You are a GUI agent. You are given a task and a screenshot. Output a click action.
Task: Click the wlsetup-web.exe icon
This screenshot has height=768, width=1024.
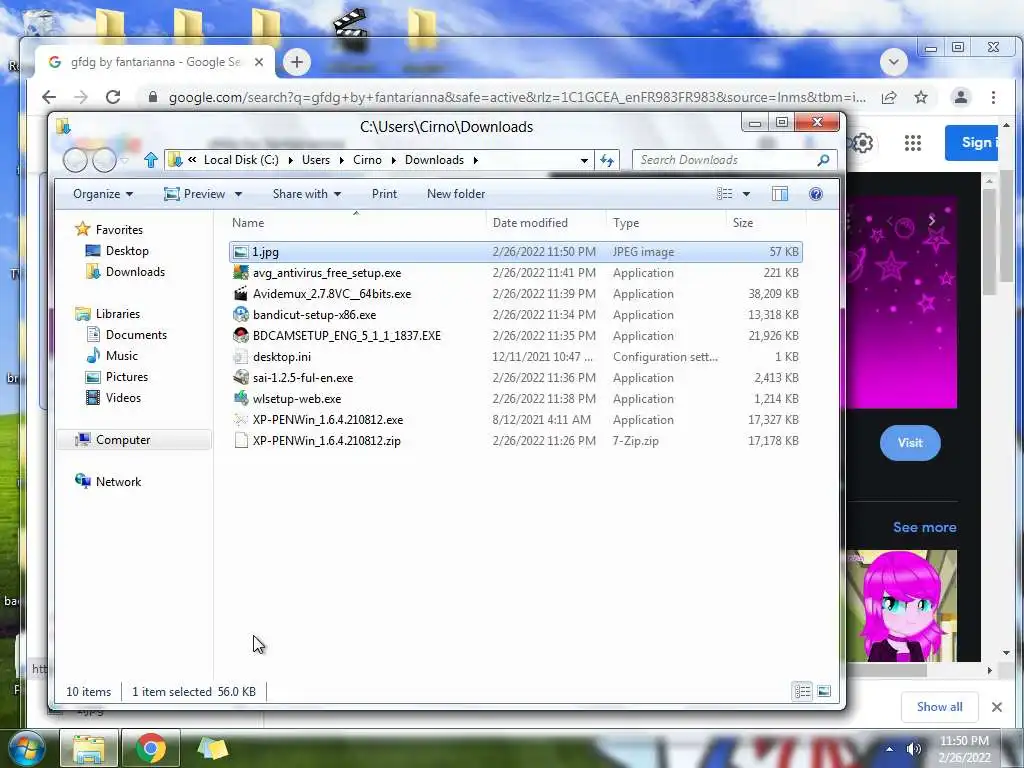point(241,398)
